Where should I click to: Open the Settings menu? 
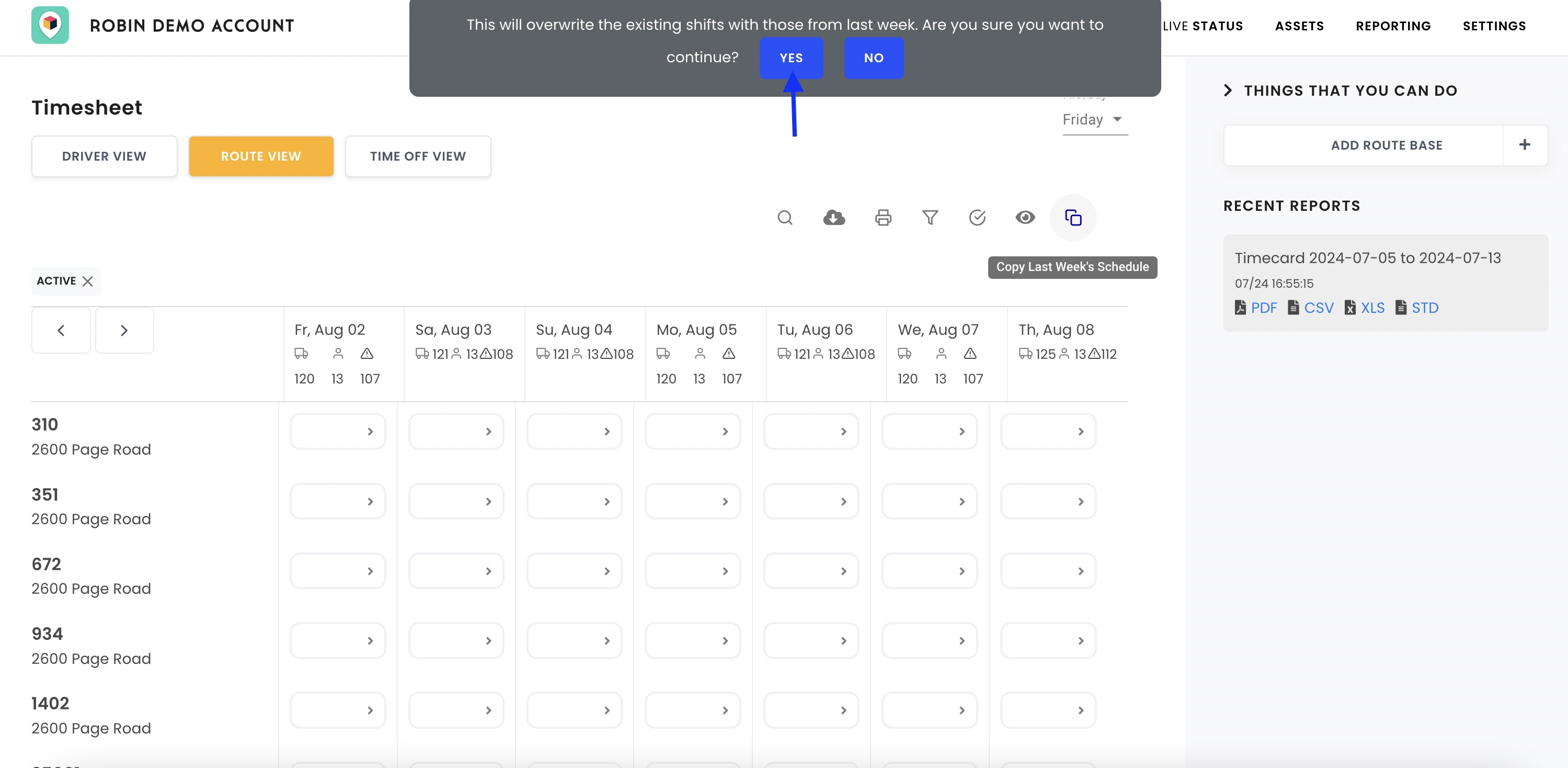click(x=1494, y=26)
